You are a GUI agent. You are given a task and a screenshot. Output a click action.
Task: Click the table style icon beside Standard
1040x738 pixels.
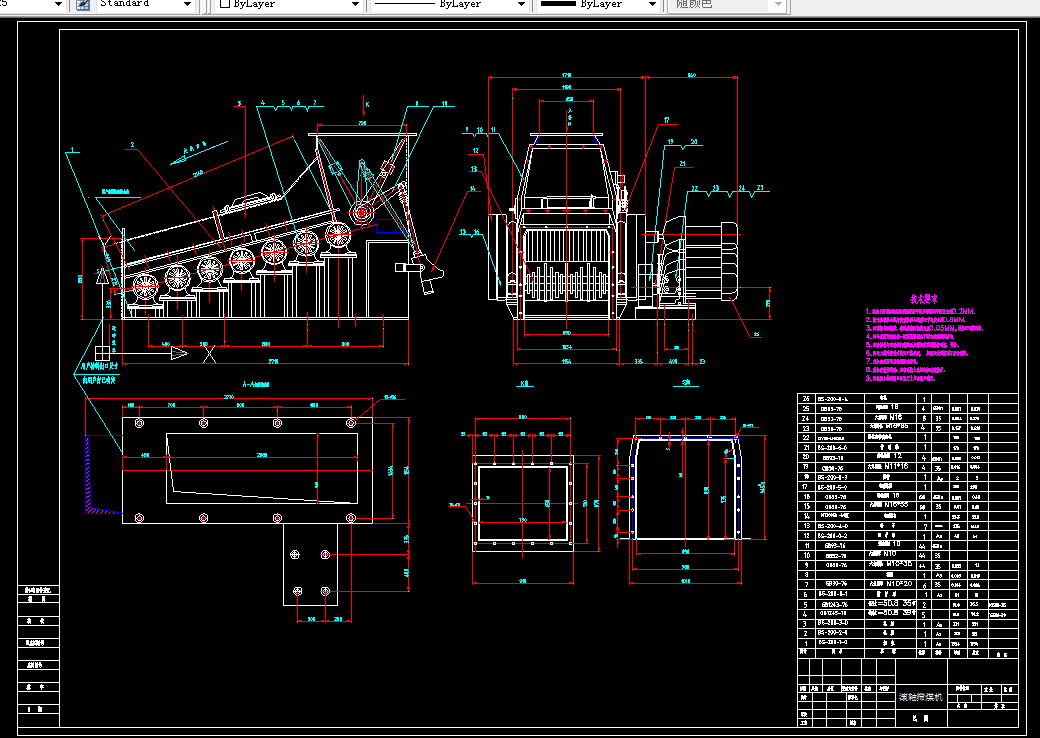coord(83,4)
